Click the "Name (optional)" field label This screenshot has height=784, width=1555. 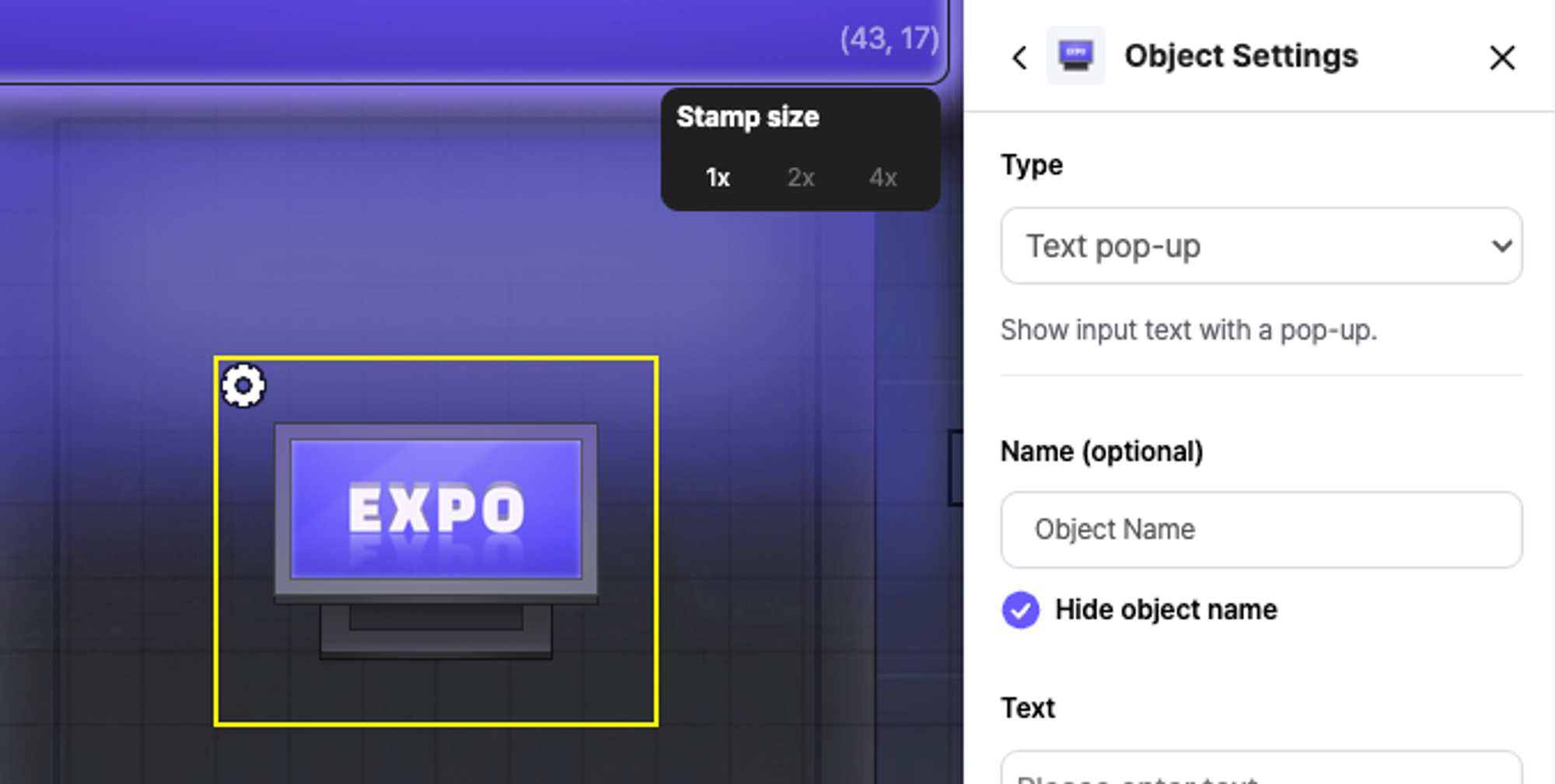(1101, 451)
